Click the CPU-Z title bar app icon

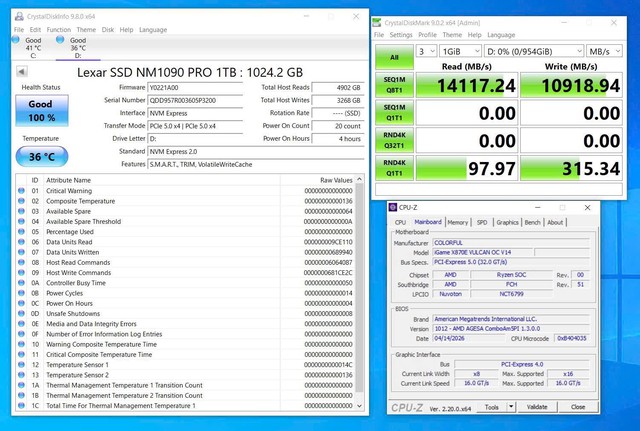(x=393, y=207)
